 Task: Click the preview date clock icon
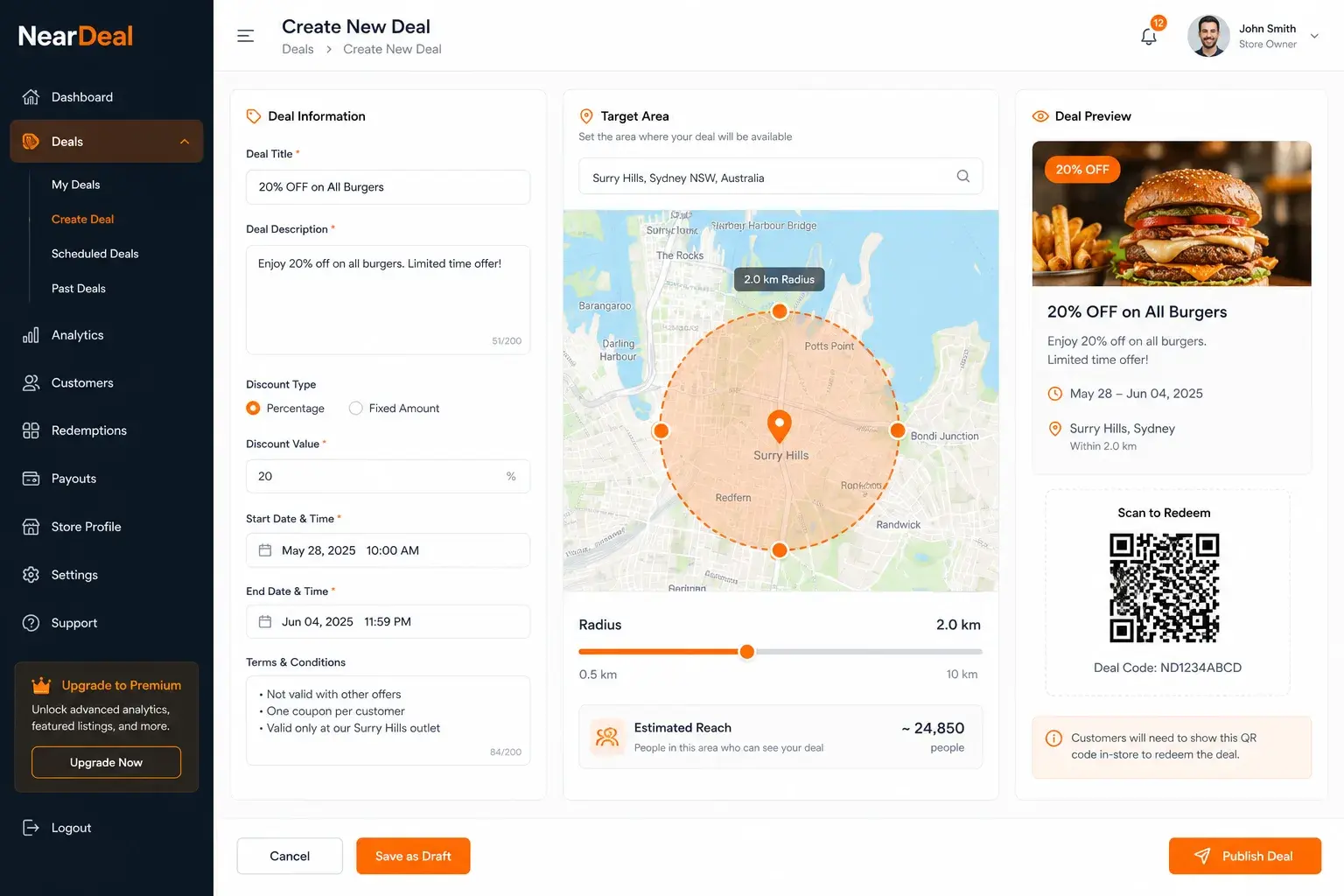click(1055, 394)
